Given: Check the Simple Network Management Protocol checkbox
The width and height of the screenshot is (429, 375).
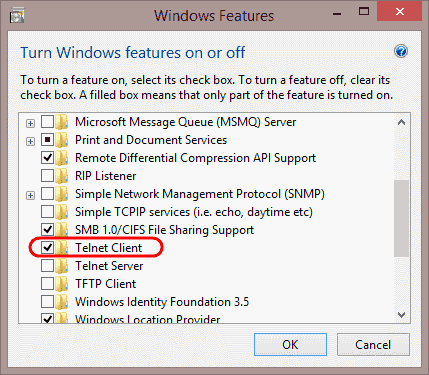Looking at the screenshot, I should [x=47, y=193].
